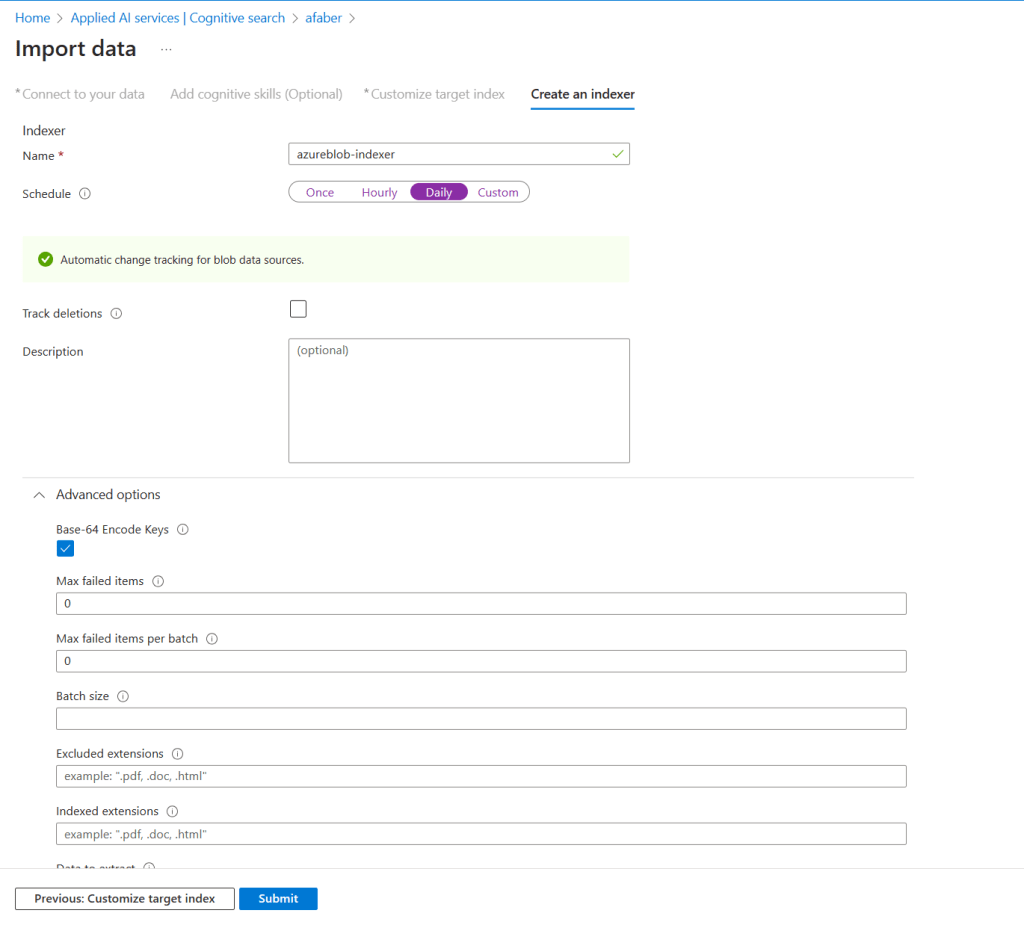The height and width of the screenshot is (928, 1024).
Task: Set schedule to Hourly
Action: click(379, 193)
